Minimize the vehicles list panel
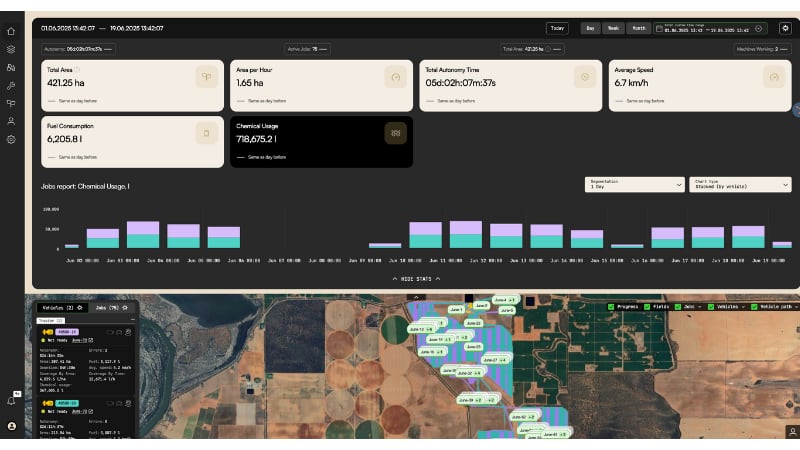This screenshot has width=800, height=450. pyautogui.click(x=133, y=320)
